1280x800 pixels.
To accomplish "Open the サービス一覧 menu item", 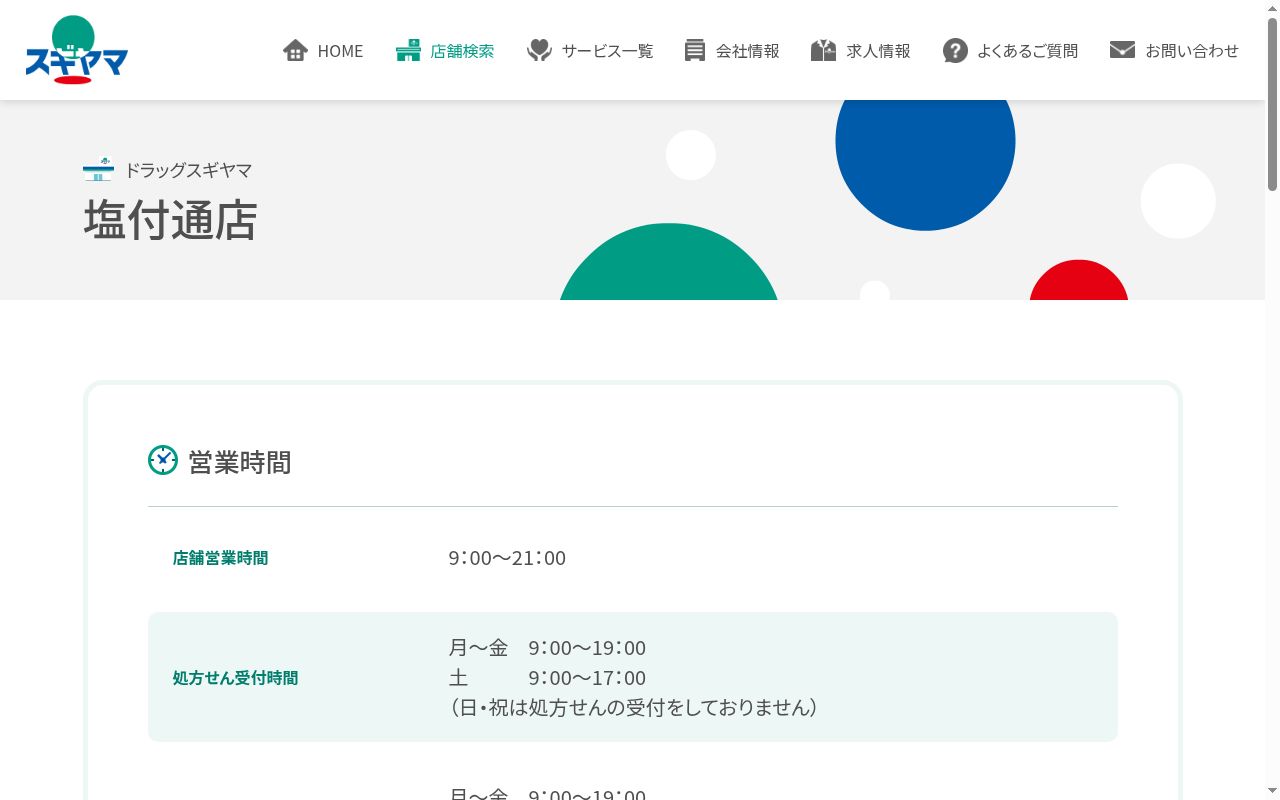I will 590,50.
